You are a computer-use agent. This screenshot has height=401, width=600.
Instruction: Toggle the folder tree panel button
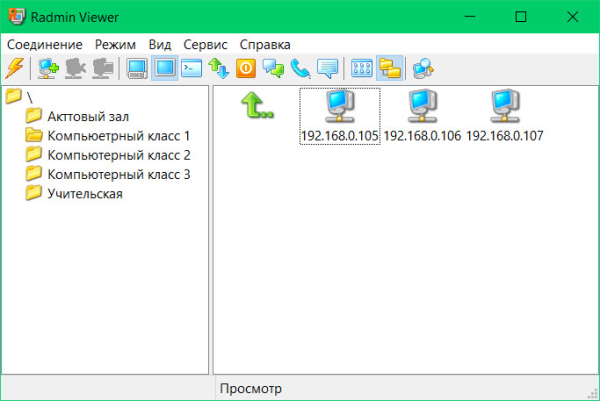(389, 69)
